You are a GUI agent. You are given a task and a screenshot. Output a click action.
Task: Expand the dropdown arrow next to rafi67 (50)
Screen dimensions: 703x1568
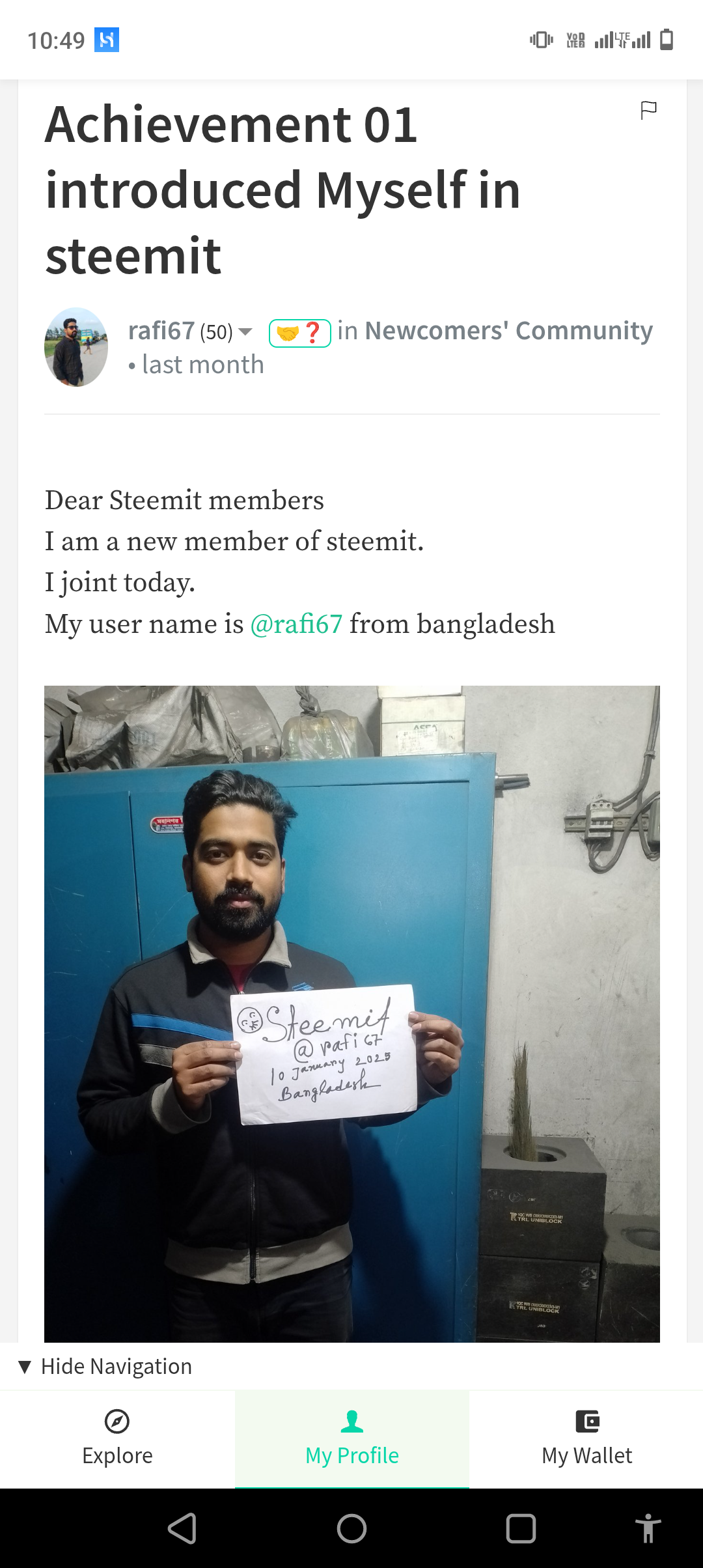point(245,332)
